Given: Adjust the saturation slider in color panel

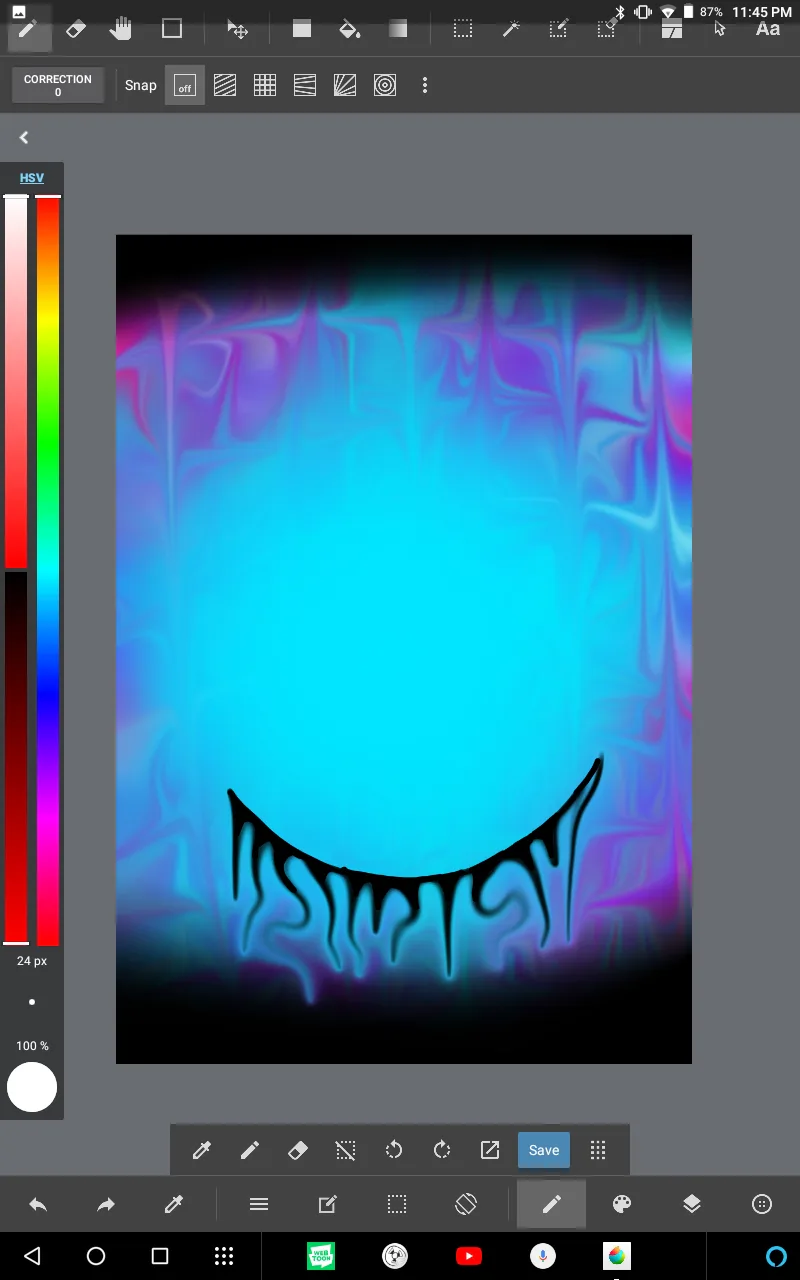Looking at the screenshot, I should pos(16,382).
